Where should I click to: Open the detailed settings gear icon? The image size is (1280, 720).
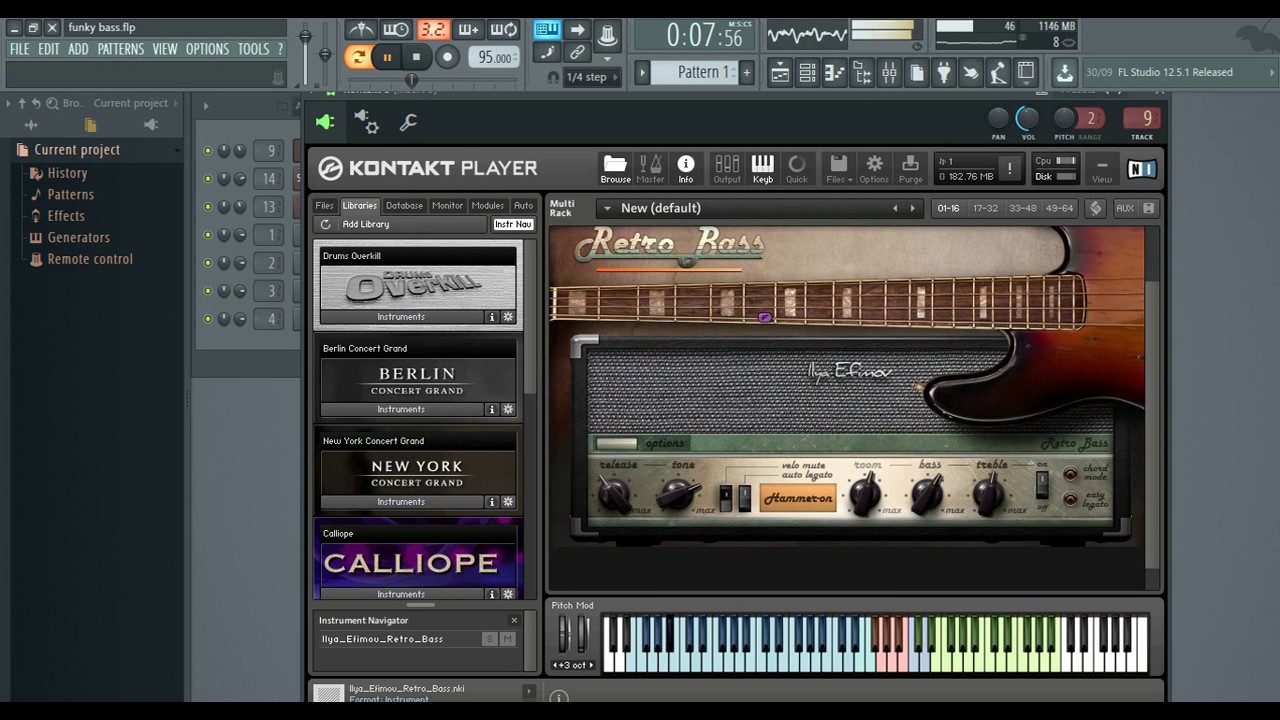[x=366, y=122]
